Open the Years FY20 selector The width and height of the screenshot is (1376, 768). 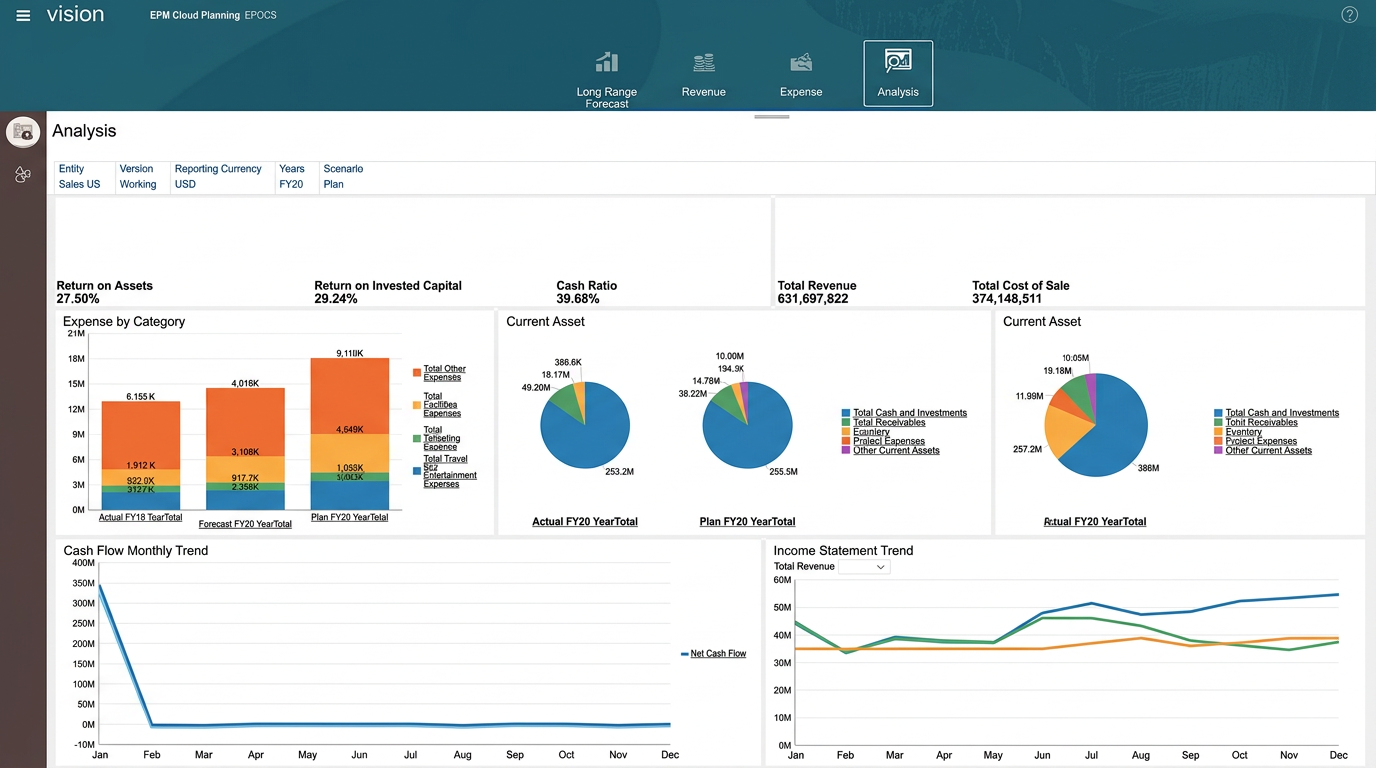292,184
